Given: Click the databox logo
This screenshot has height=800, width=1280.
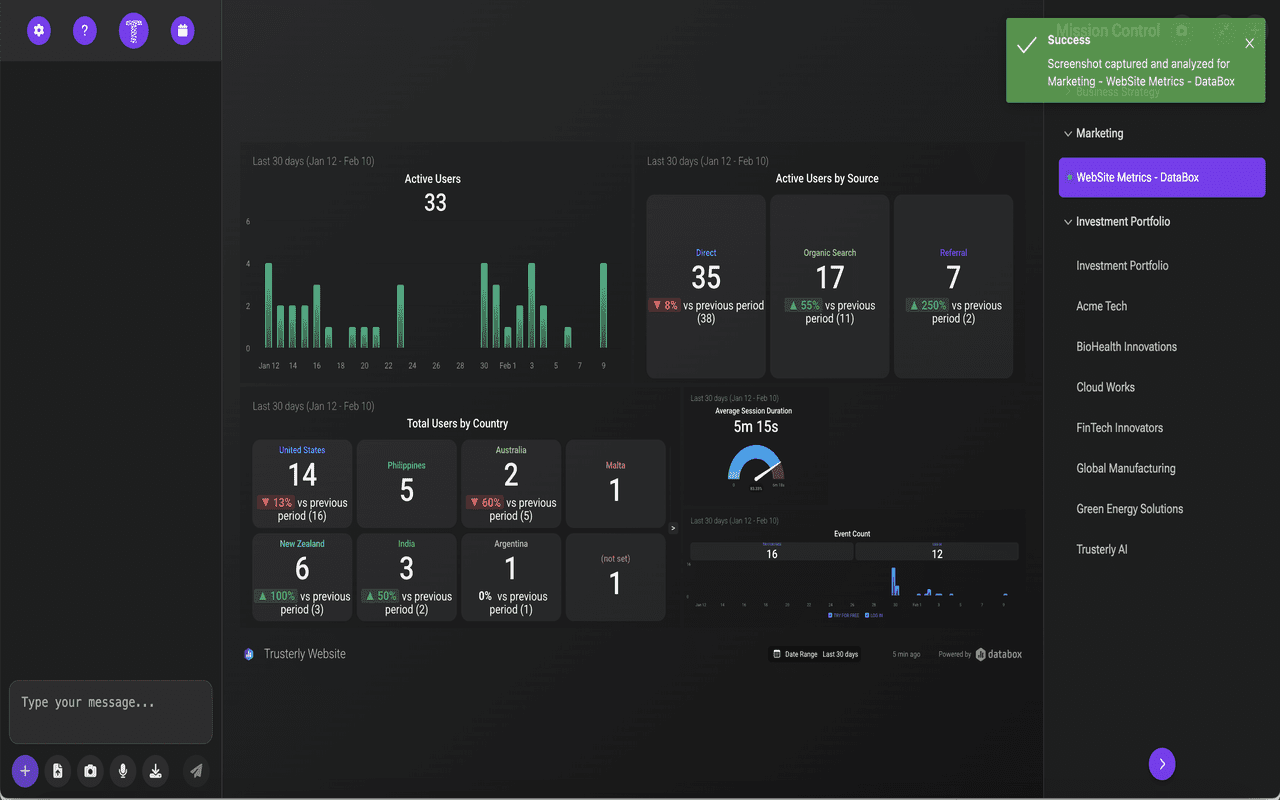Looking at the screenshot, I should (999, 654).
